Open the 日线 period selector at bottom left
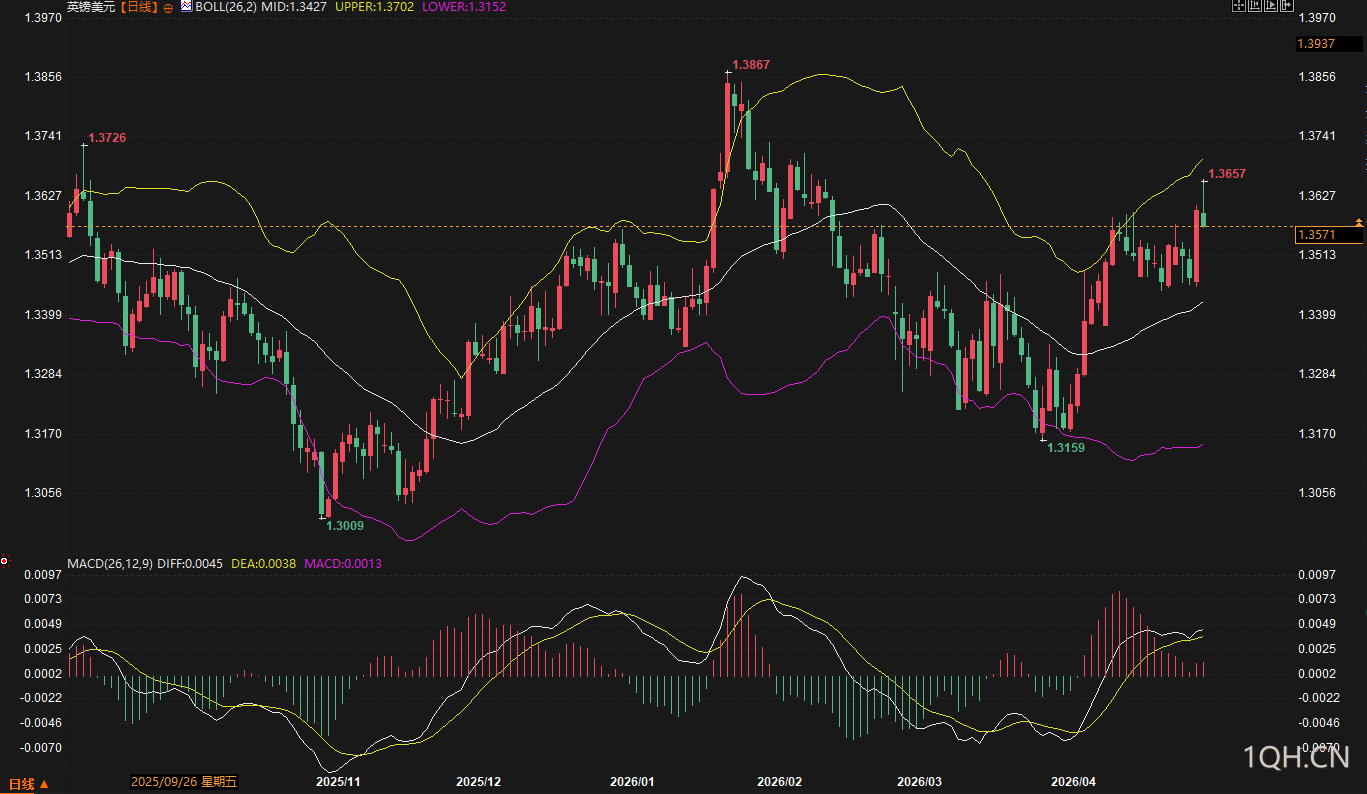 (29, 783)
